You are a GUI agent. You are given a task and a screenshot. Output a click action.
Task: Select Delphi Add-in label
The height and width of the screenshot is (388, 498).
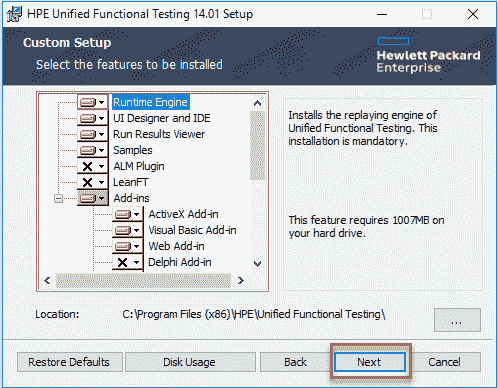click(x=180, y=262)
